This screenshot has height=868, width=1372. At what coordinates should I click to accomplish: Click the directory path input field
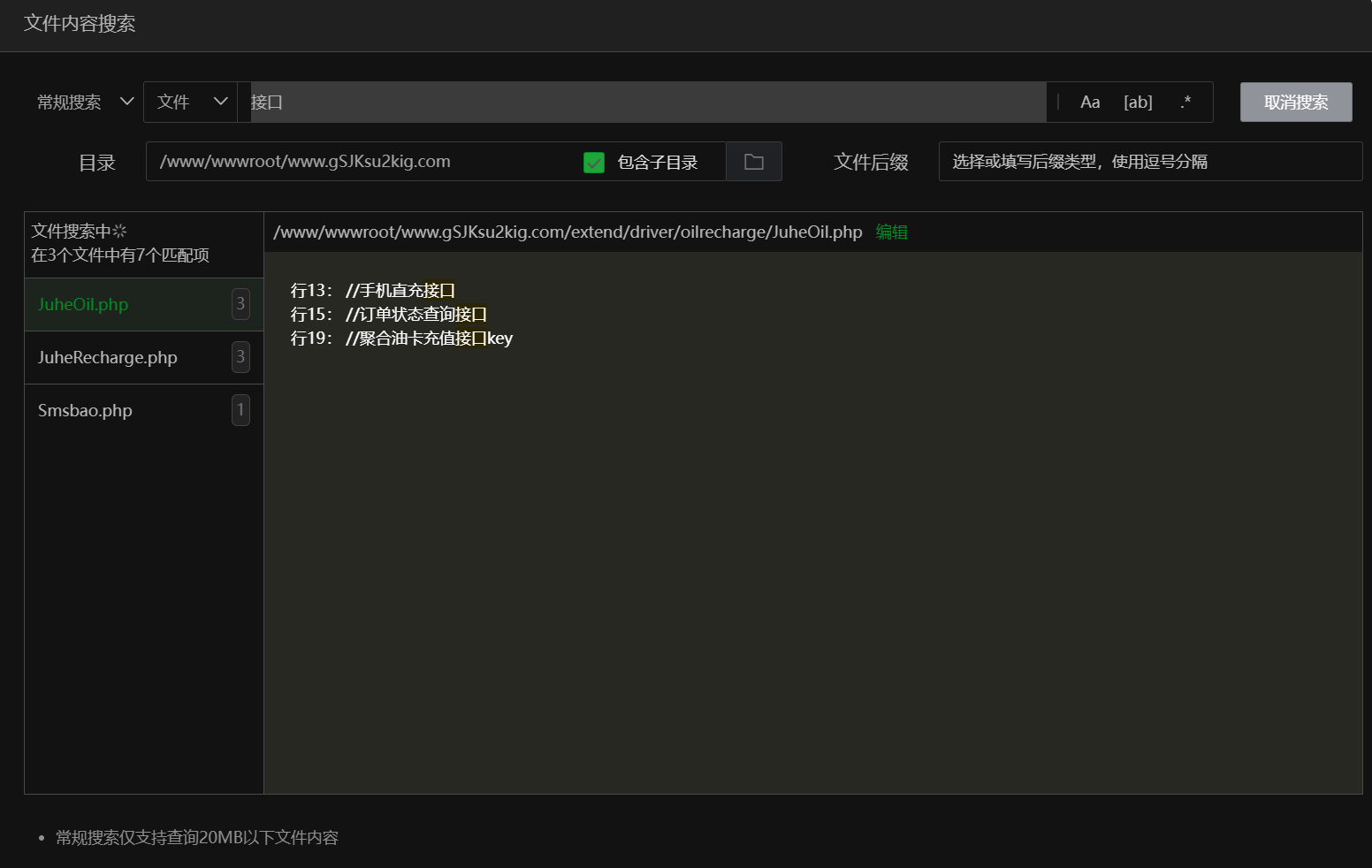click(362, 162)
